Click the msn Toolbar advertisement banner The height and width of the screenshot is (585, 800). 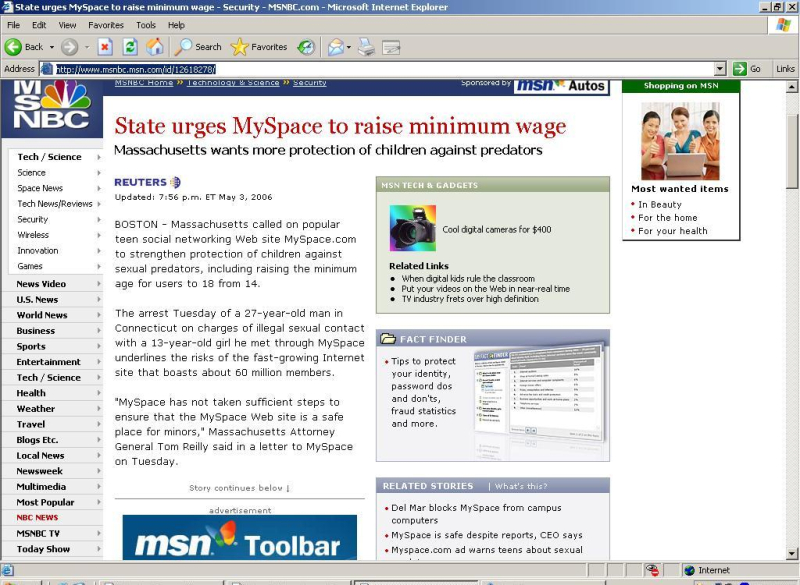coord(240,537)
